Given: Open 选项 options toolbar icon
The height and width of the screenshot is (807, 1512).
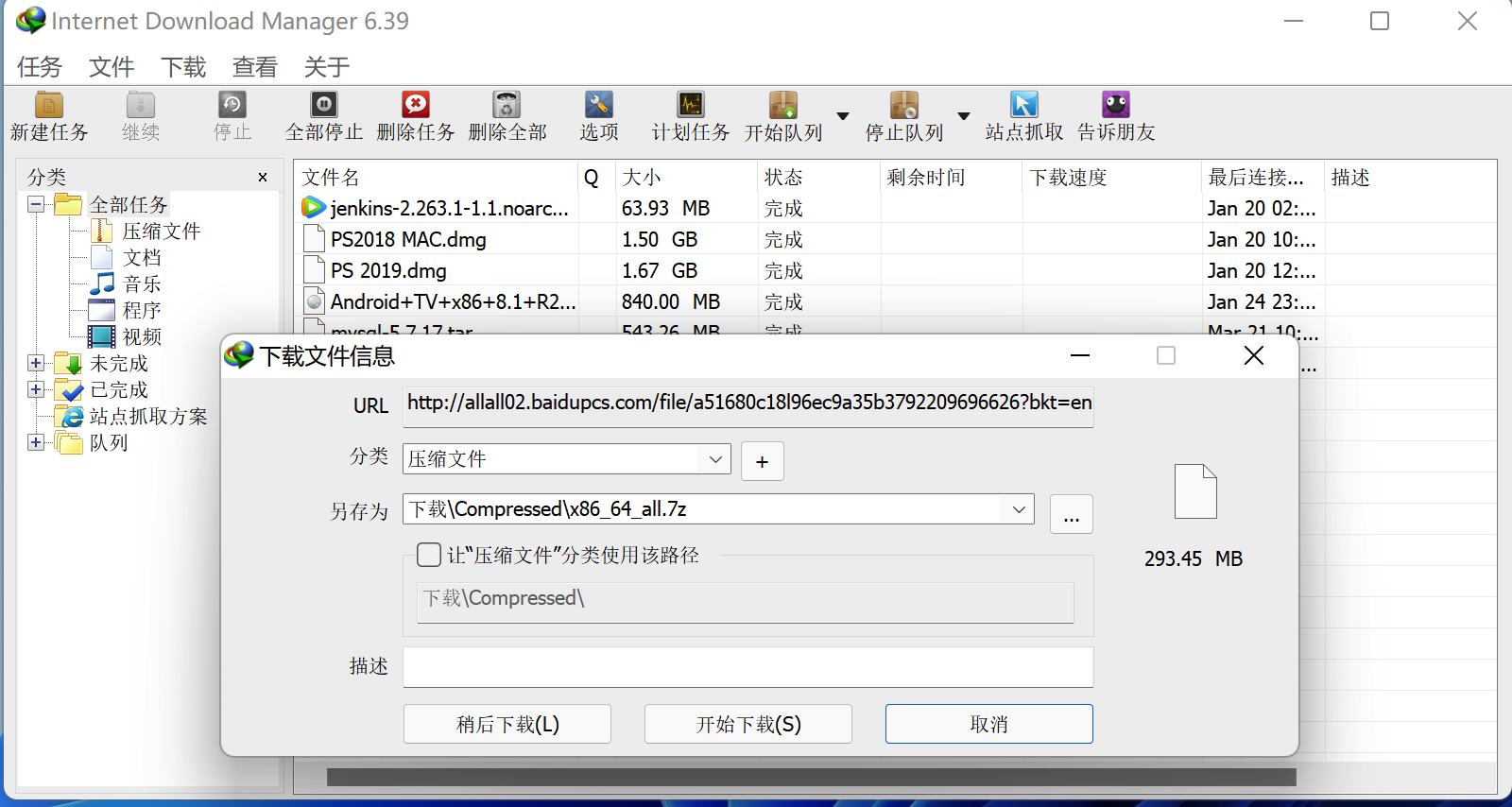Looking at the screenshot, I should pos(599,104).
